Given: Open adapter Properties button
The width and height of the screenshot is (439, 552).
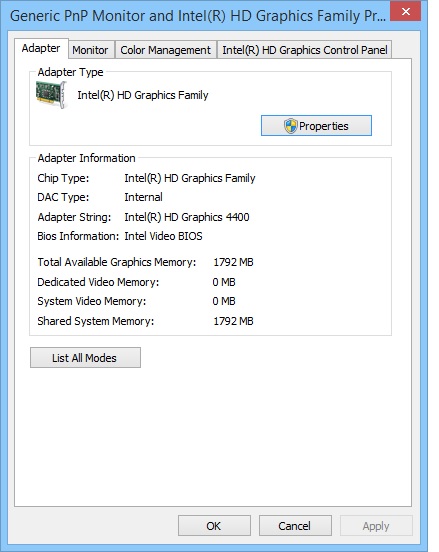Looking at the screenshot, I should [x=316, y=125].
